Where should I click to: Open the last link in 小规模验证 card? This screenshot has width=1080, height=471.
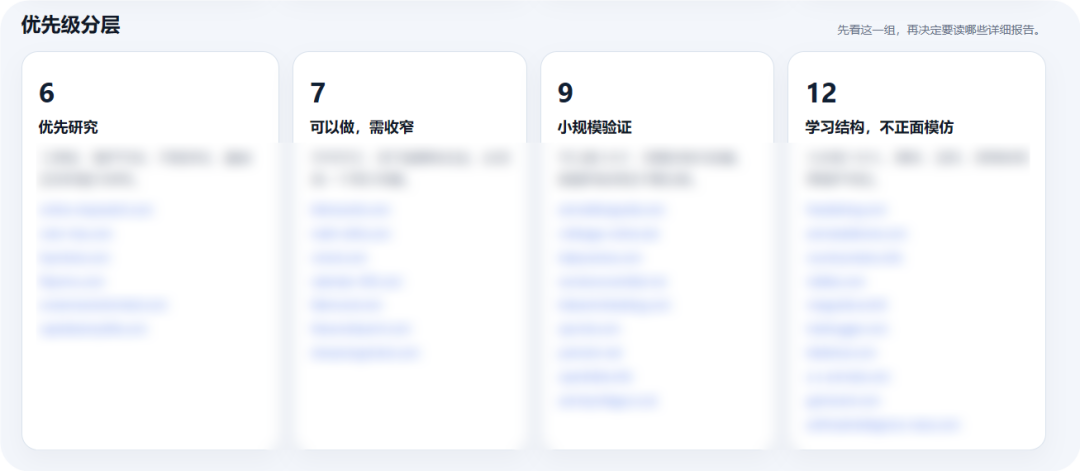608,401
